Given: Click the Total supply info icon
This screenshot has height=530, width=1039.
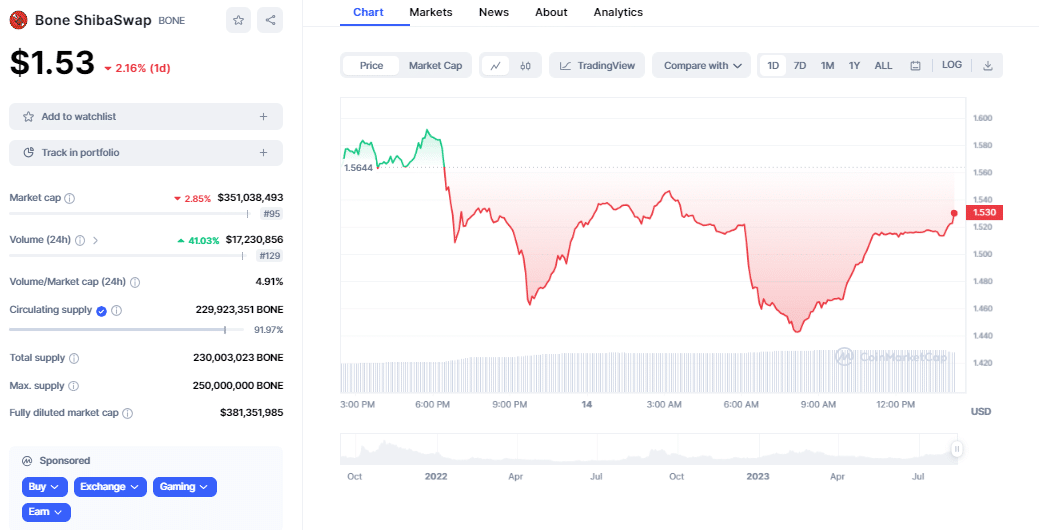Looking at the screenshot, I should pyautogui.click(x=74, y=358).
